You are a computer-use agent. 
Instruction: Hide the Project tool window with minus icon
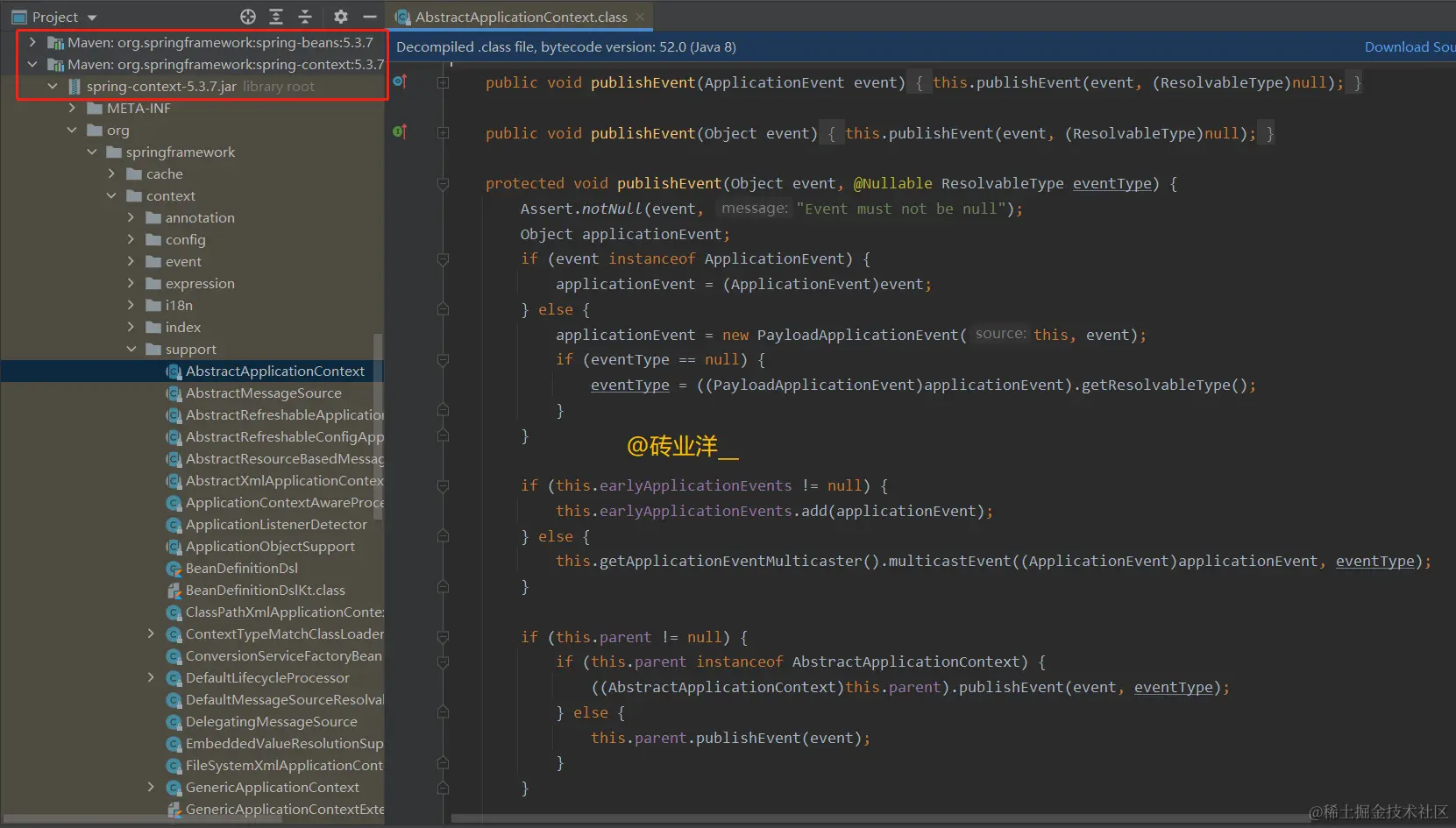[x=370, y=17]
